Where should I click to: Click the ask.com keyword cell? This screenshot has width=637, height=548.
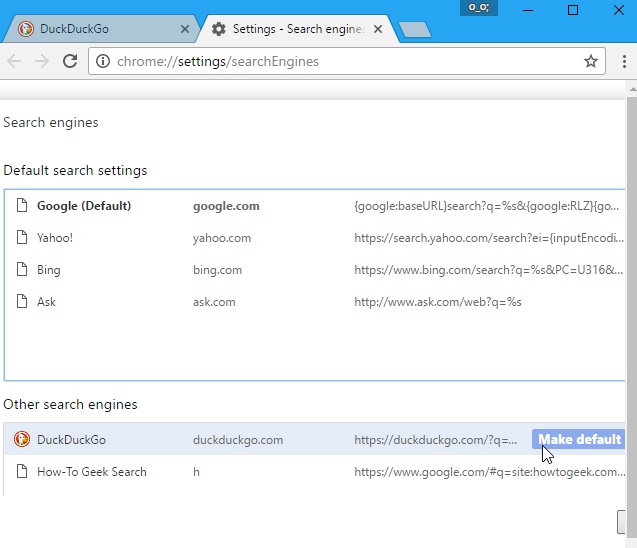[x=214, y=302]
